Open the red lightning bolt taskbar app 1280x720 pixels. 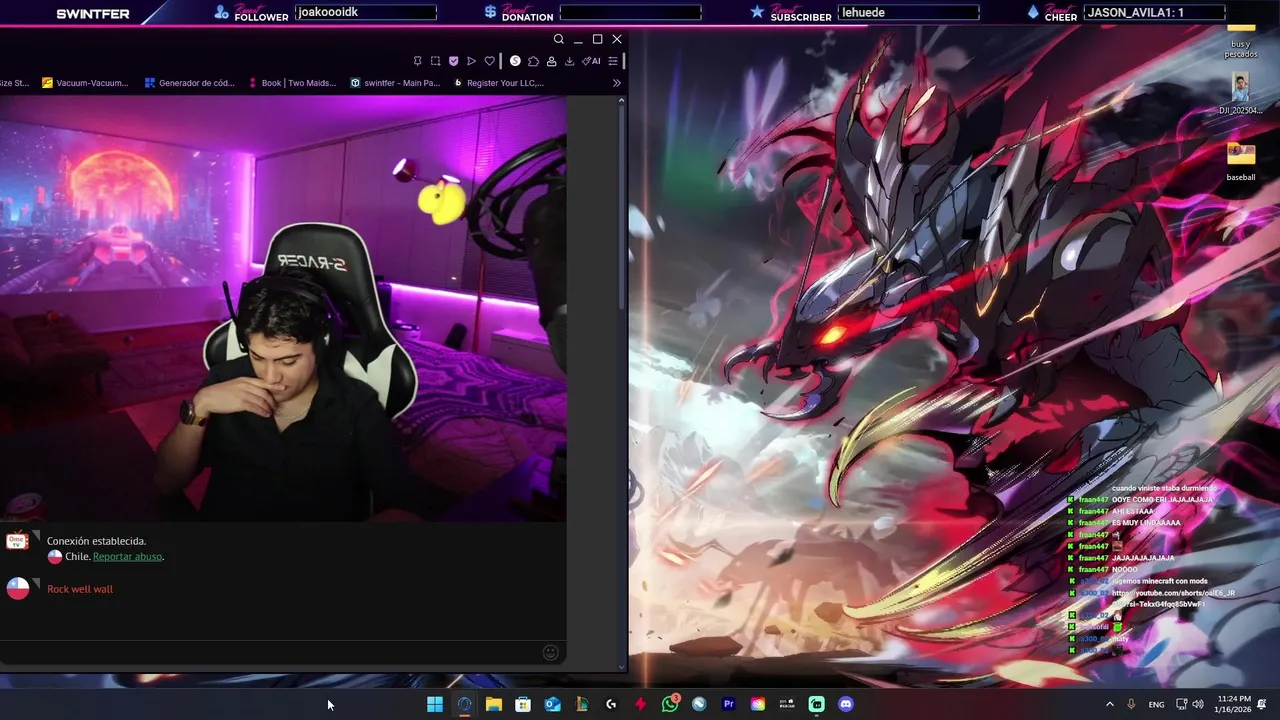pyautogui.click(x=640, y=704)
